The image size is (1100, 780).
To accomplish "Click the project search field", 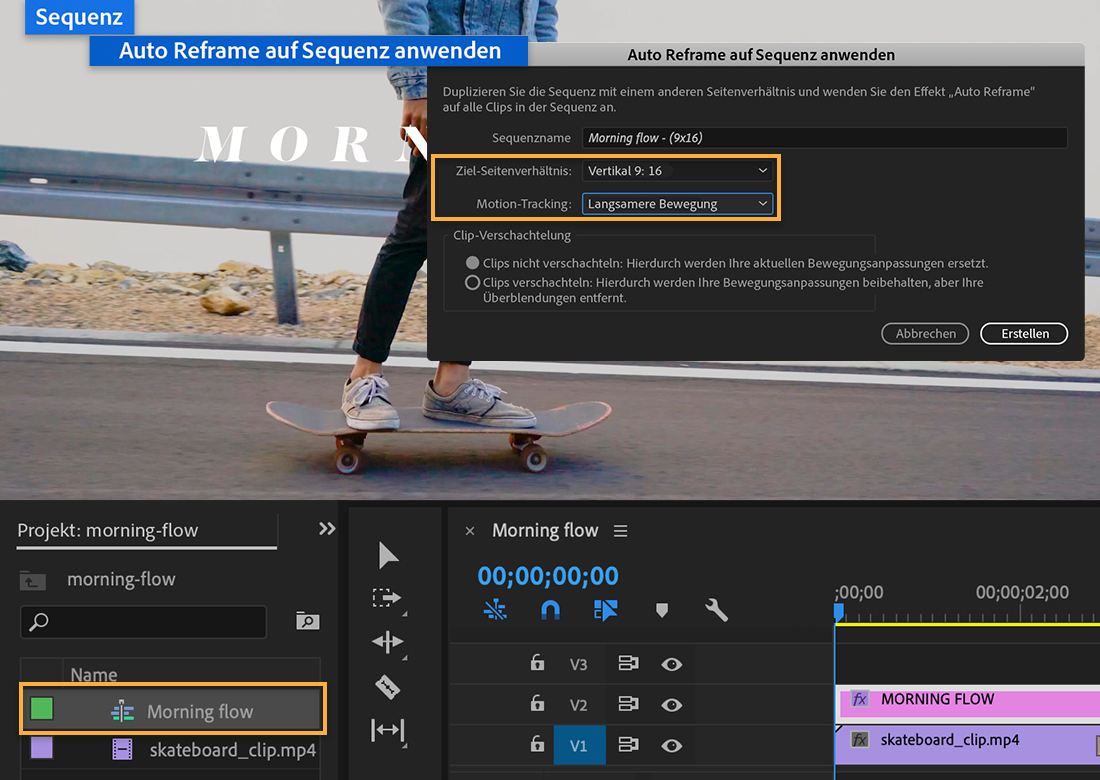I will point(144,622).
